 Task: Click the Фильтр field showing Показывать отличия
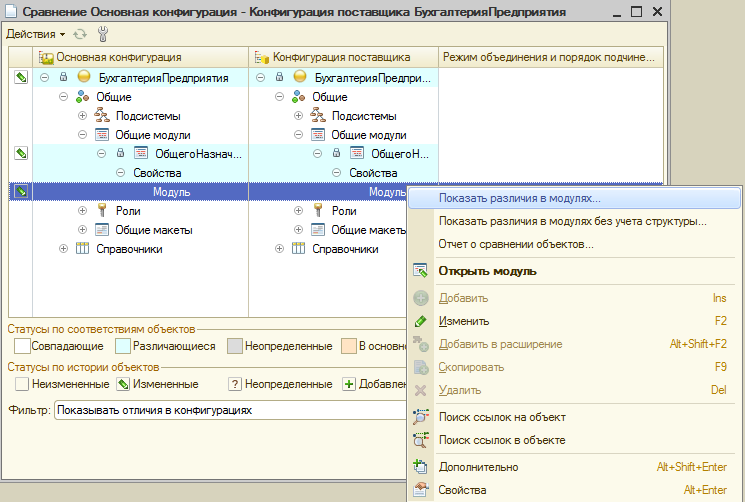tap(230, 410)
